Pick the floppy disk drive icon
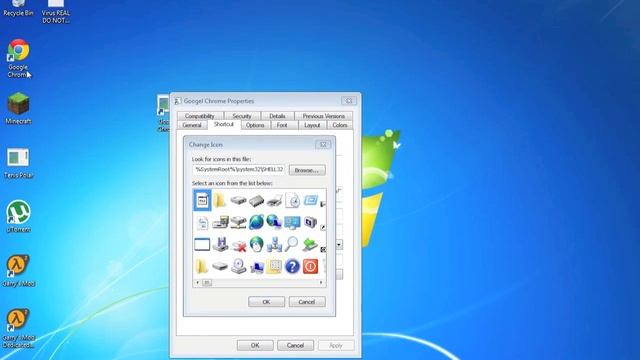 click(x=220, y=244)
